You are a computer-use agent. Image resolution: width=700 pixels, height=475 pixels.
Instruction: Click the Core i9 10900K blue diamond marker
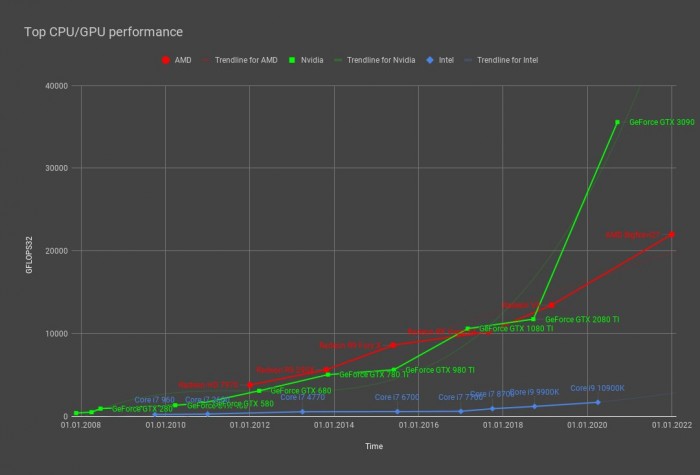pyautogui.click(x=598, y=403)
